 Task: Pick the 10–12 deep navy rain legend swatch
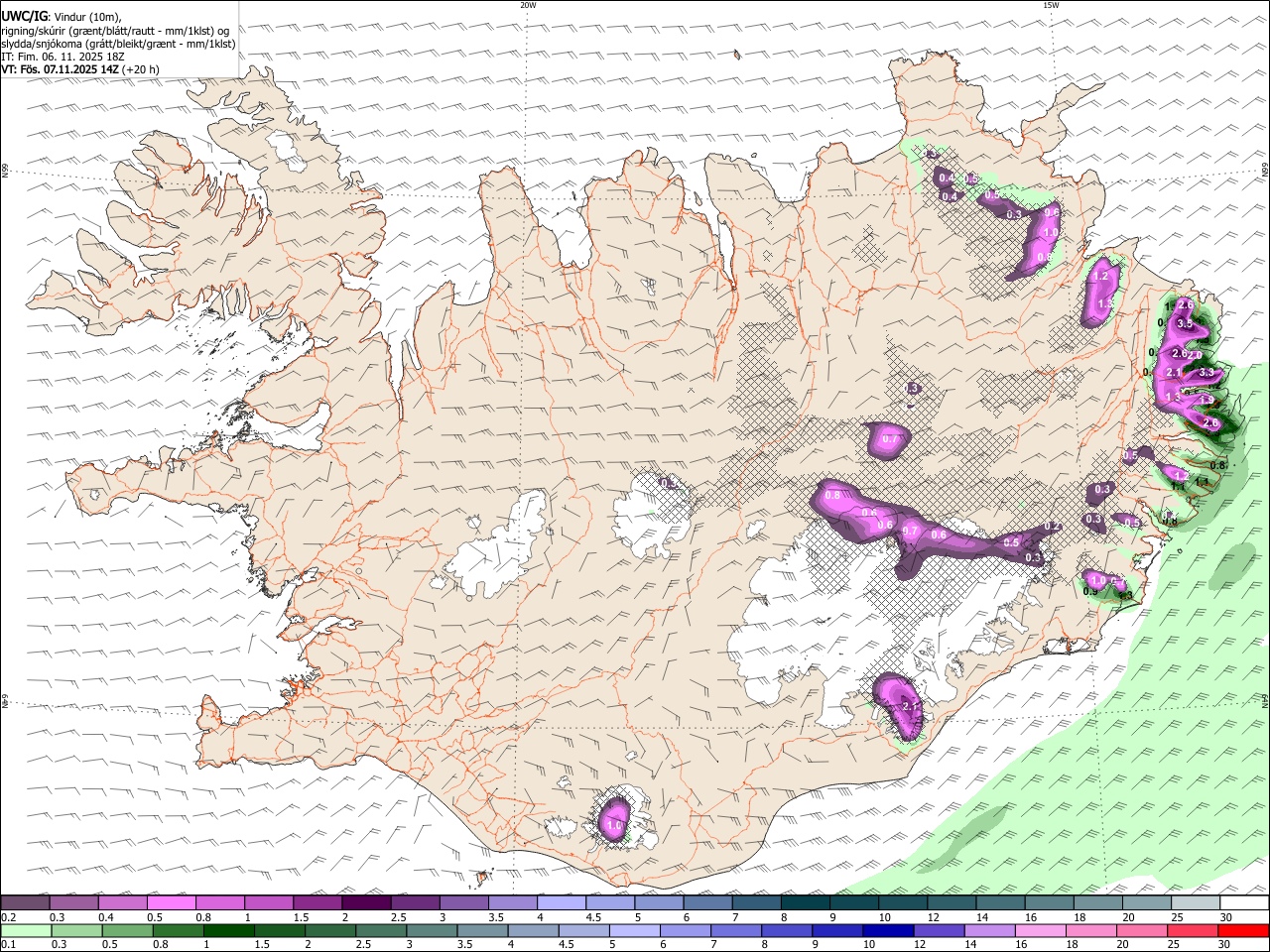click(889, 930)
